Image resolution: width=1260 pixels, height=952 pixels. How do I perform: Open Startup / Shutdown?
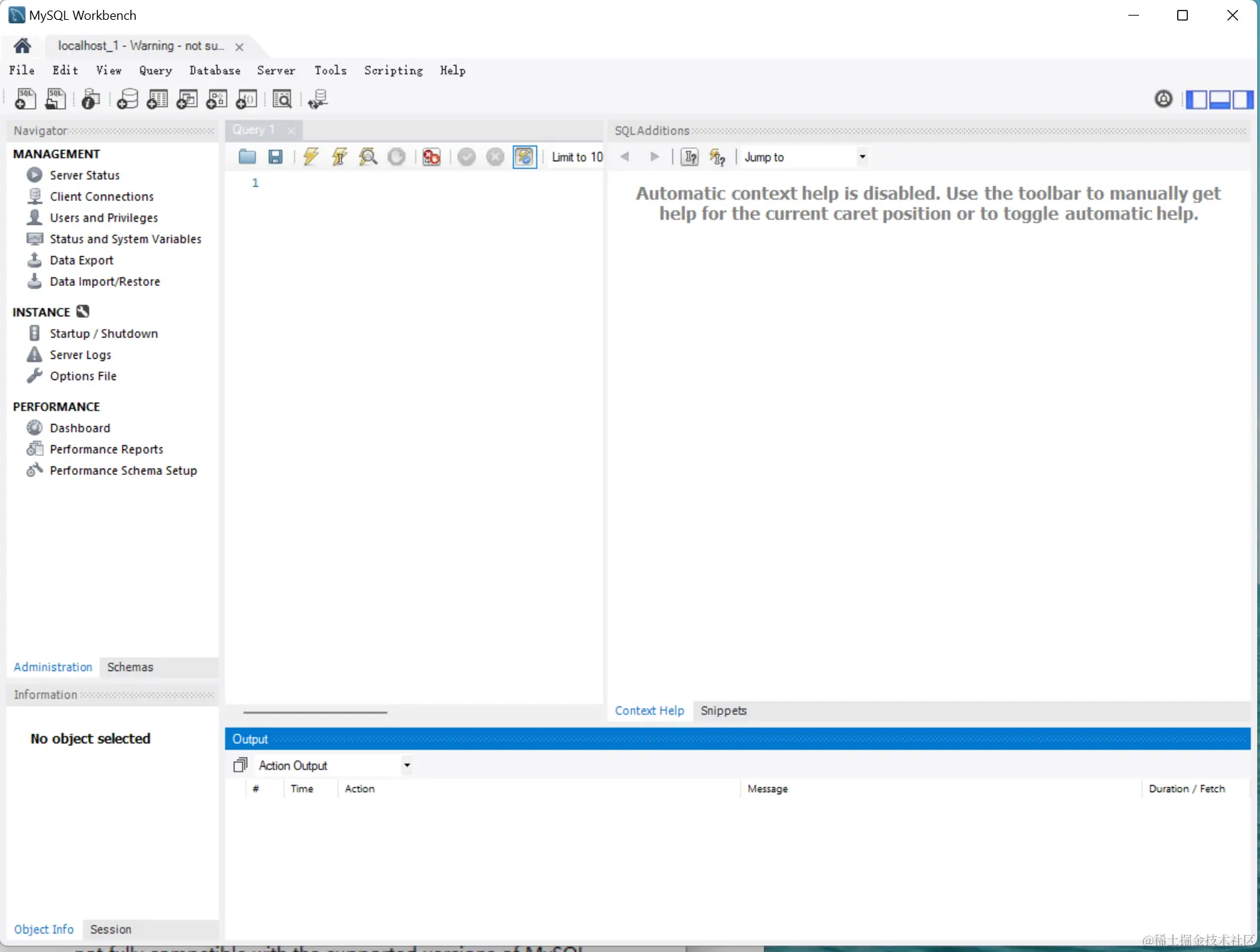point(104,333)
